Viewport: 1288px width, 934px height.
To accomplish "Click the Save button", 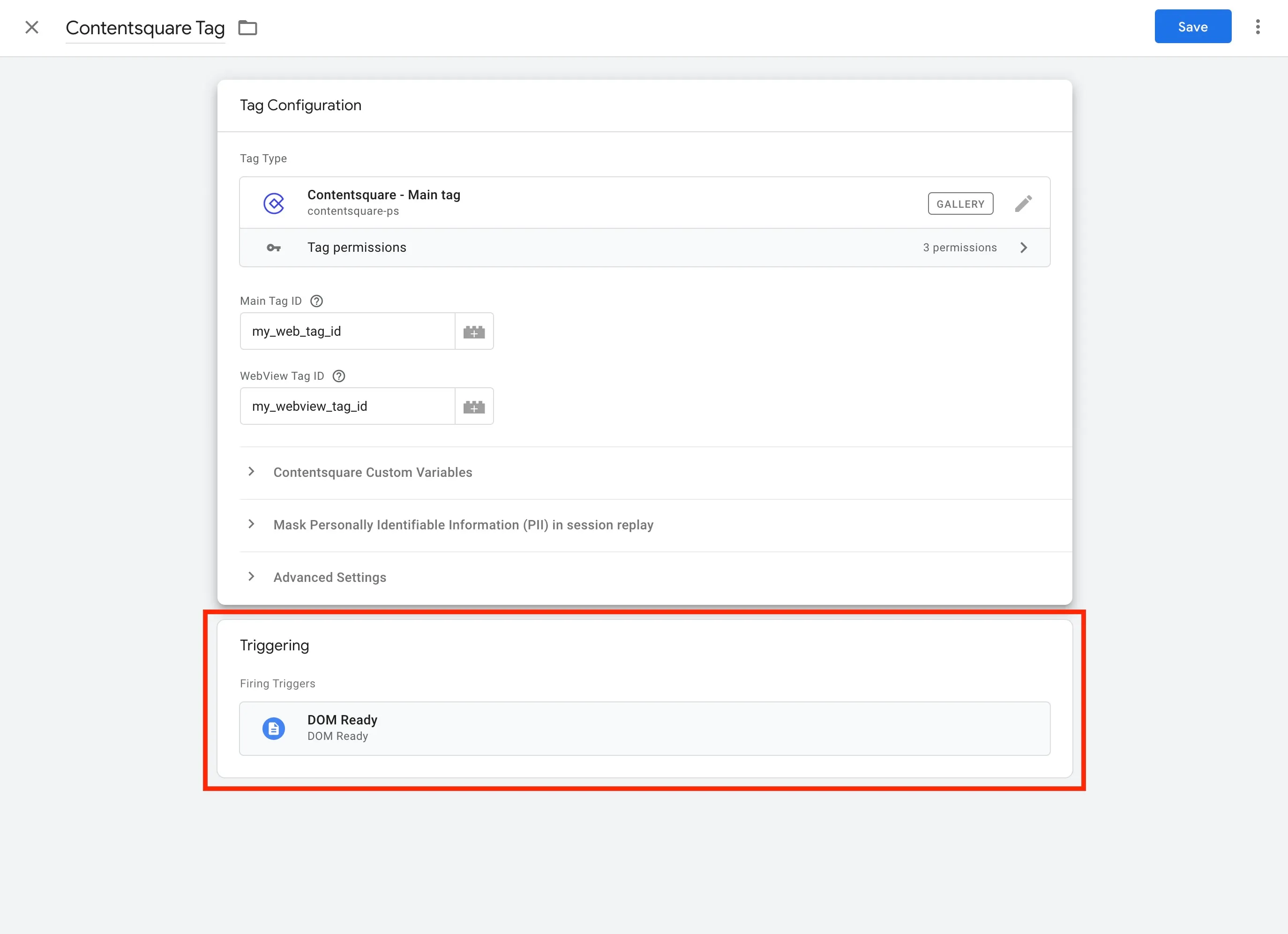I will coord(1192,27).
